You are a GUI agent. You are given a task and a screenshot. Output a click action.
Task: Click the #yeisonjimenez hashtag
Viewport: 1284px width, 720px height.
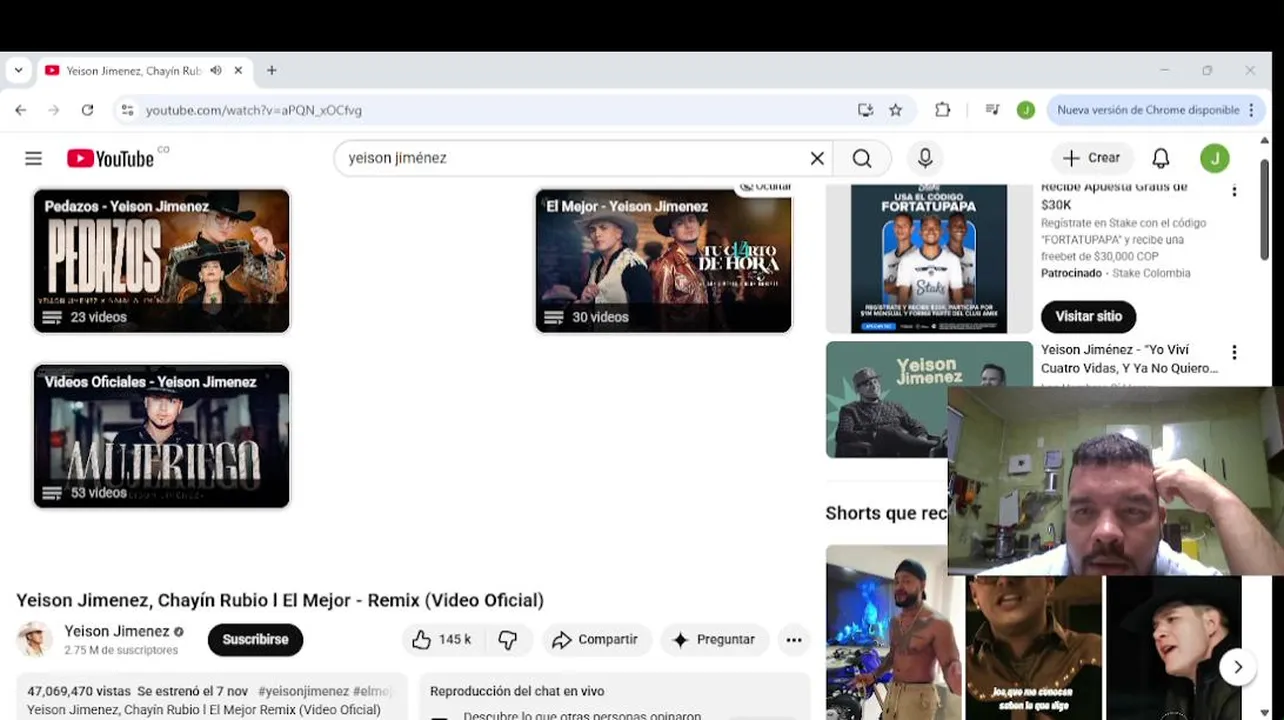click(303, 691)
